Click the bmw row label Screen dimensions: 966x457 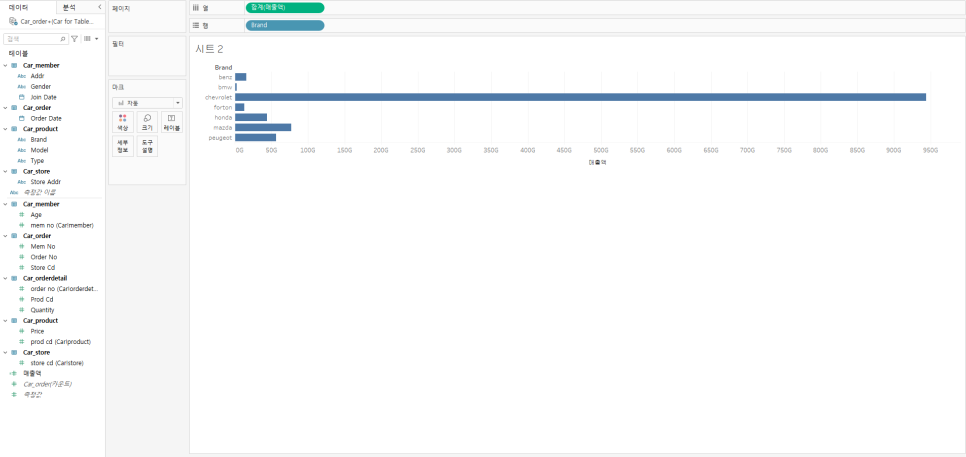point(226,87)
